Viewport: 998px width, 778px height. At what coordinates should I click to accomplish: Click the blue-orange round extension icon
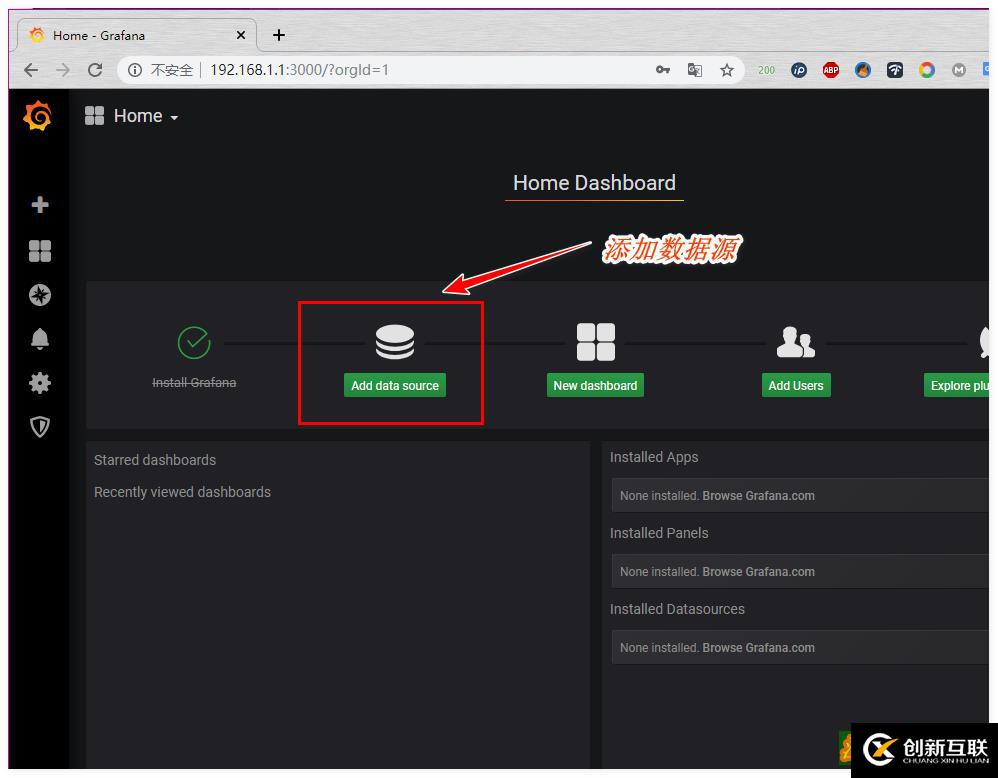pyautogui.click(x=862, y=70)
